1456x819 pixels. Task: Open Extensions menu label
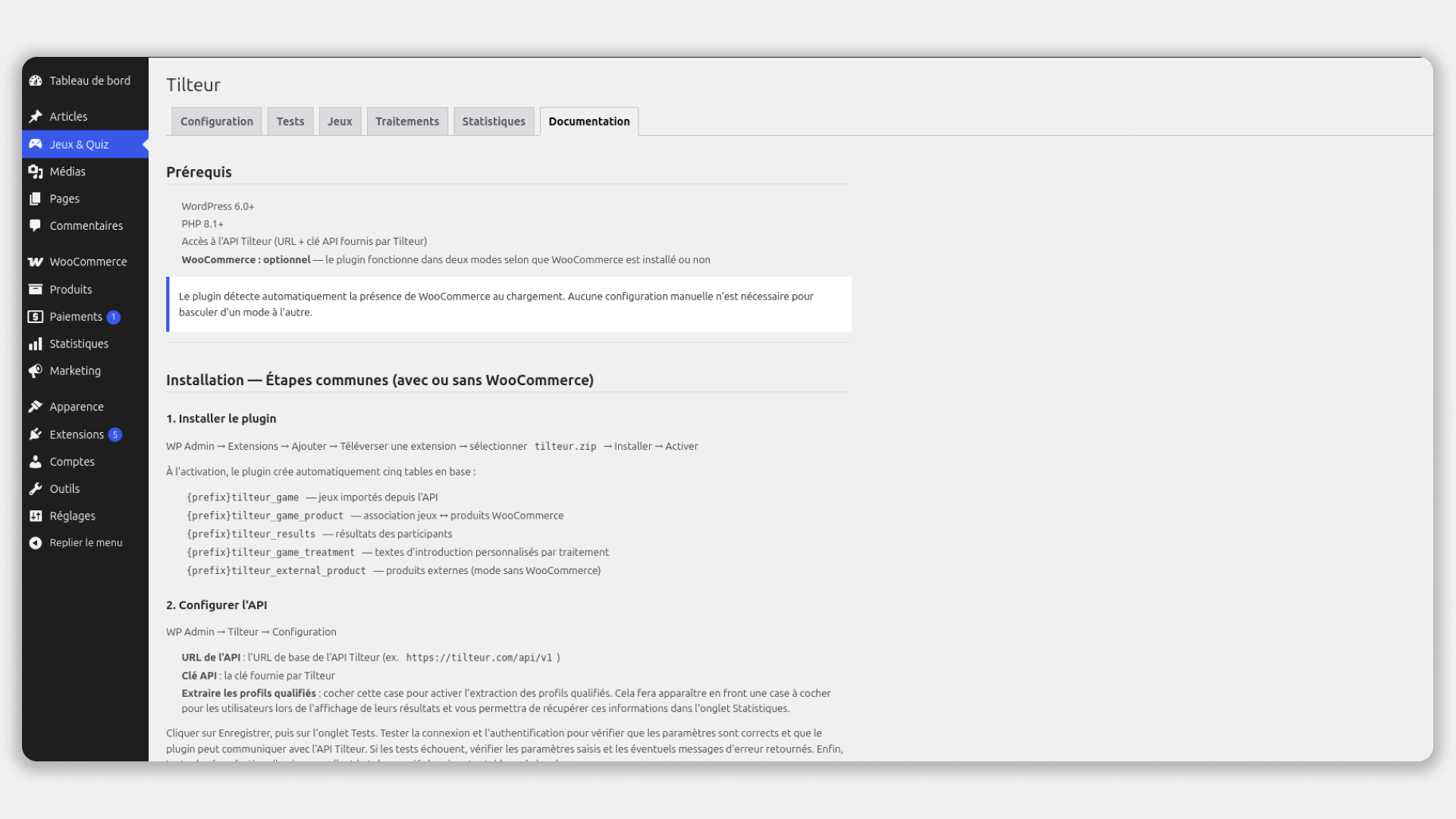[77, 435]
